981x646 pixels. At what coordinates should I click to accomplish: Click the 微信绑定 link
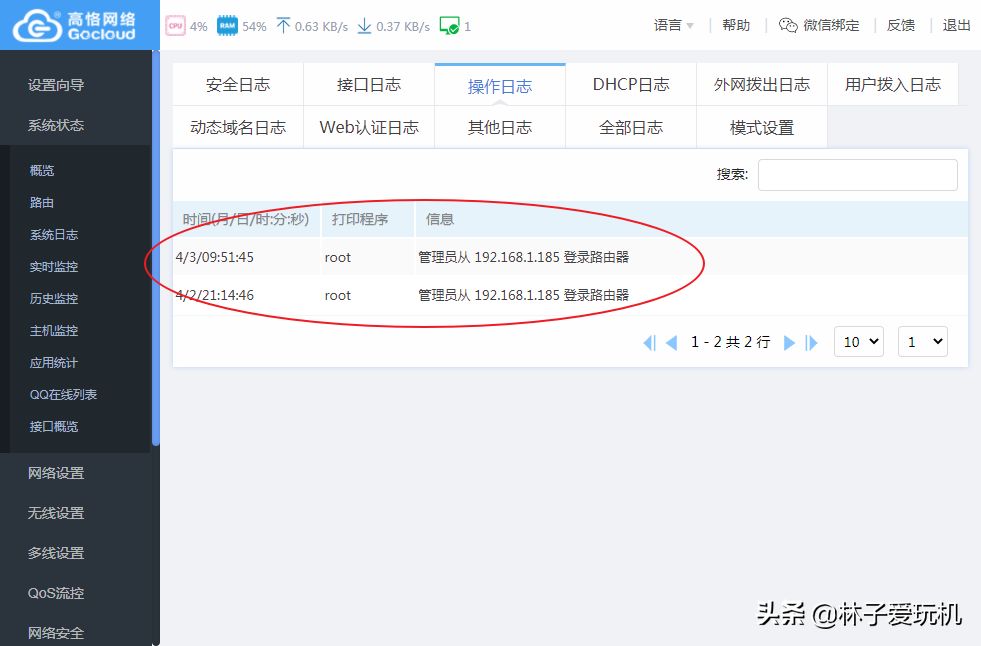click(x=831, y=25)
